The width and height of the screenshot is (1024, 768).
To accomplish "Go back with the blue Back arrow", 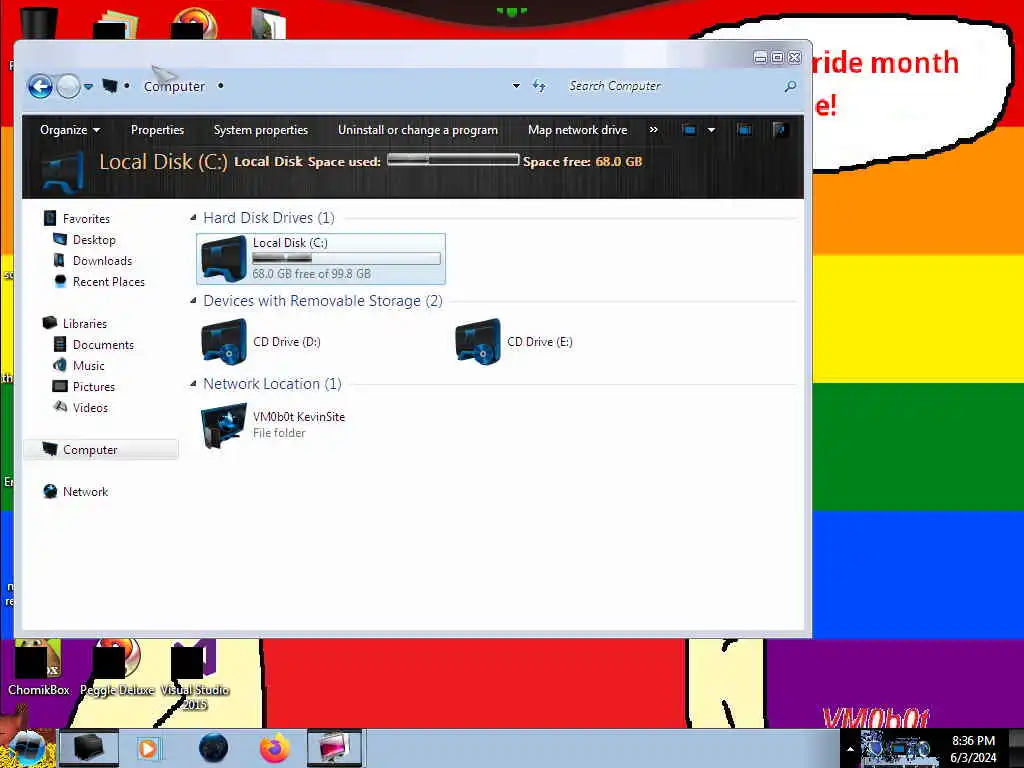I will click(40, 86).
